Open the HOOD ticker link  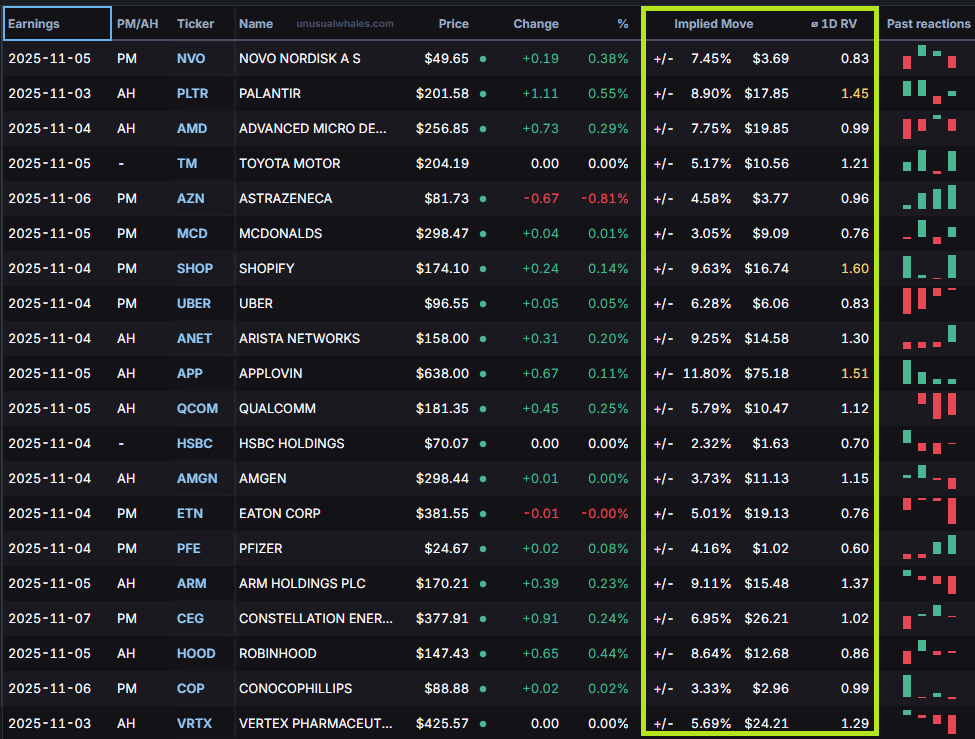pyautogui.click(x=196, y=653)
